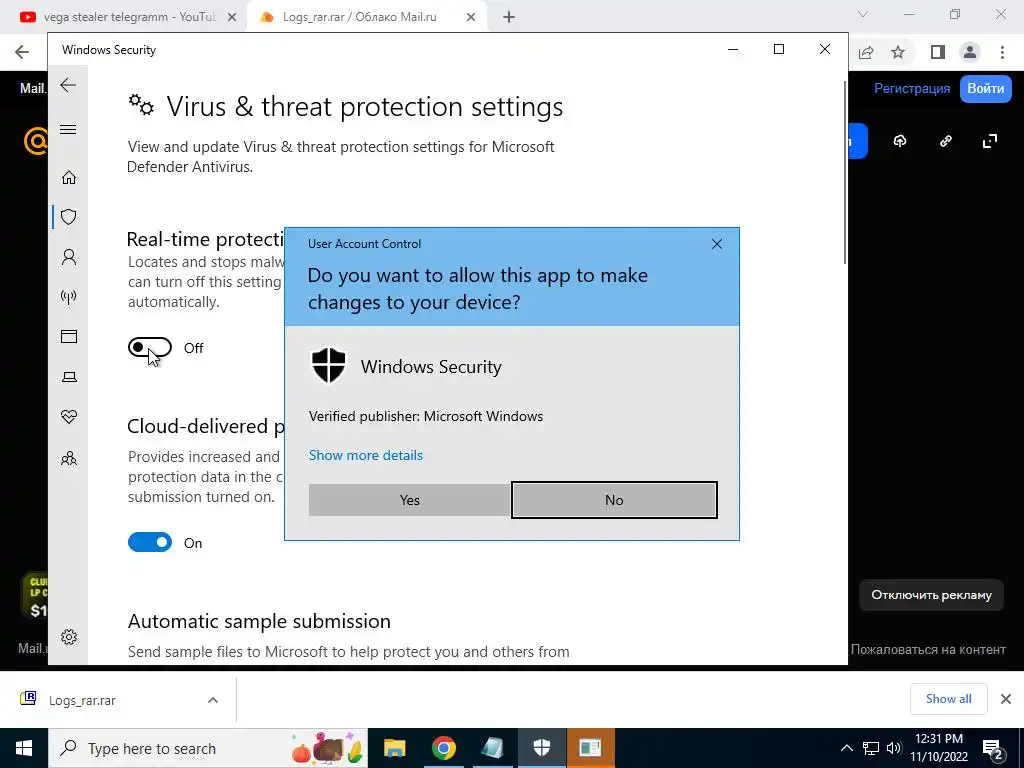This screenshot has height=768, width=1024.
Task: Open Account protection person icon
Action: (x=69, y=257)
